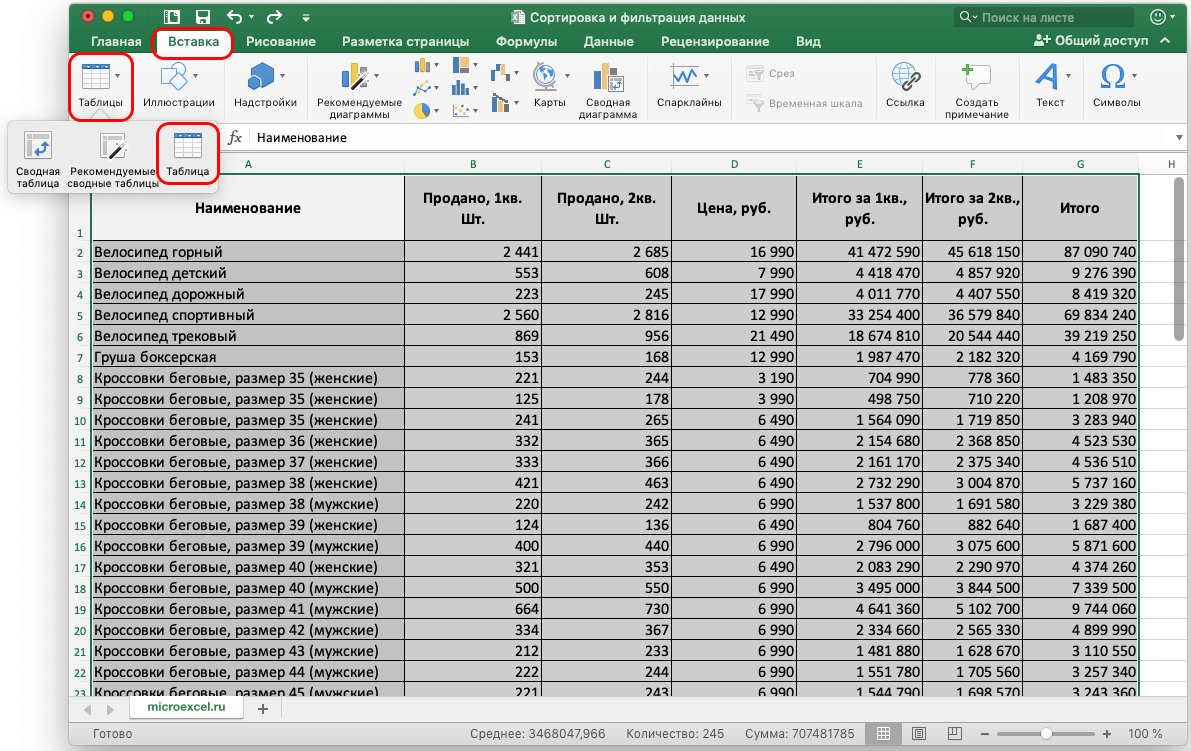Click the save icon in title bar
The width and height of the screenshot is (1191, 751).
pos(202,17)
